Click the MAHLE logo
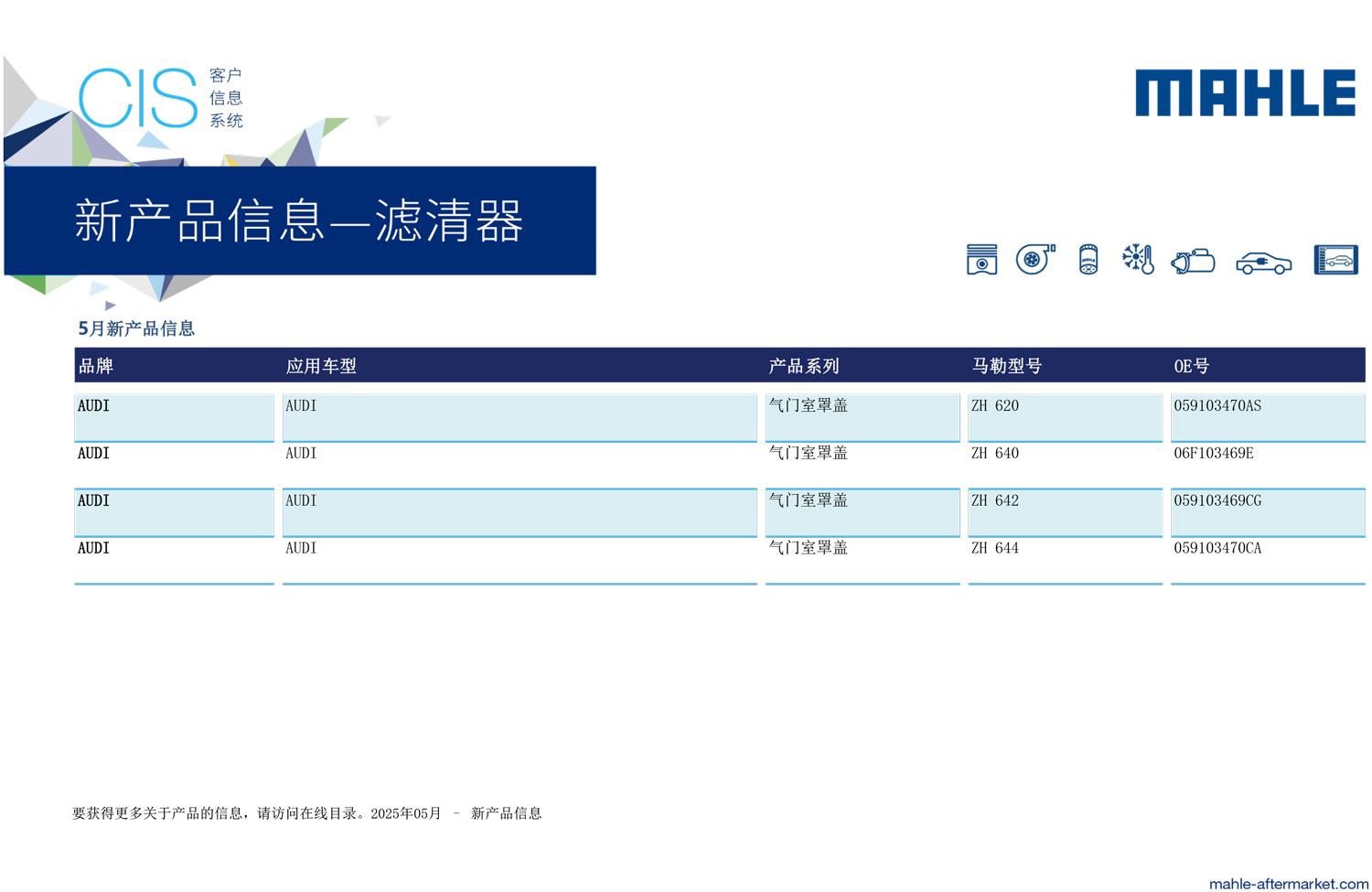 coord(1245,92)
